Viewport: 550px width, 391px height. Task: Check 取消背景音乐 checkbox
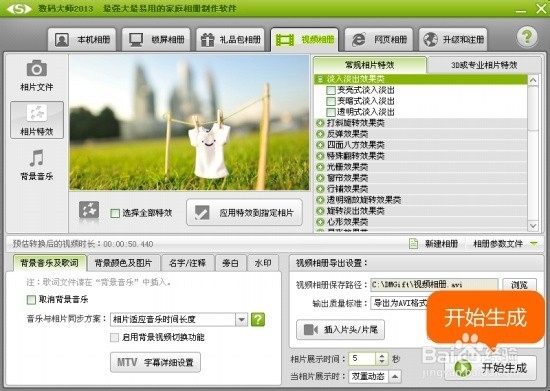(x=31, y=299)
